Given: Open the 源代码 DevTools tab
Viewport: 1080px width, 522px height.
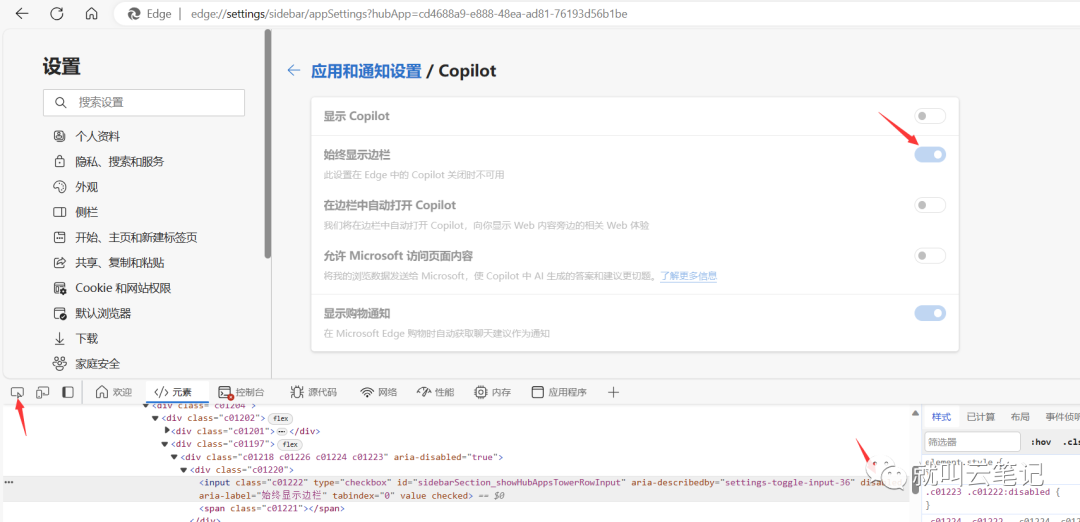Looking at the screenshot, I should 314,393.
